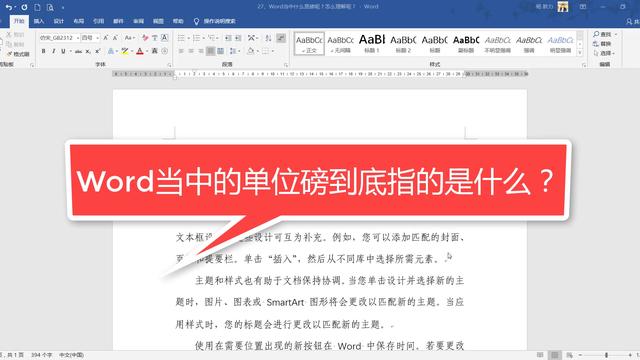Undo the last action in the quick access toolbar
This screenshot has height=360, width=640.
coord(8,7)
